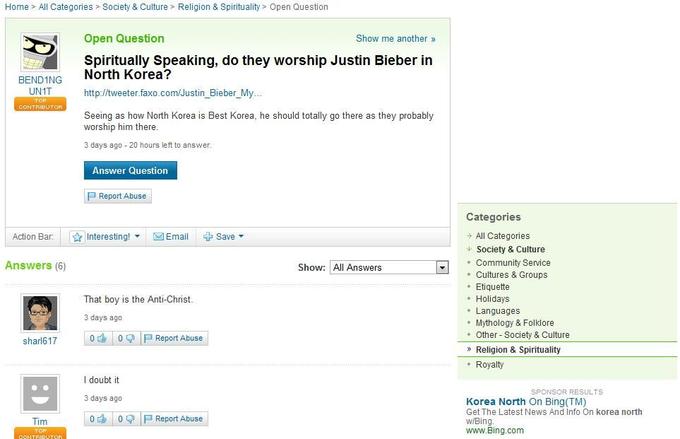Click 'I doubt it' answer text
This screenshot has width=680, height=439.
[x=101, y=380]
